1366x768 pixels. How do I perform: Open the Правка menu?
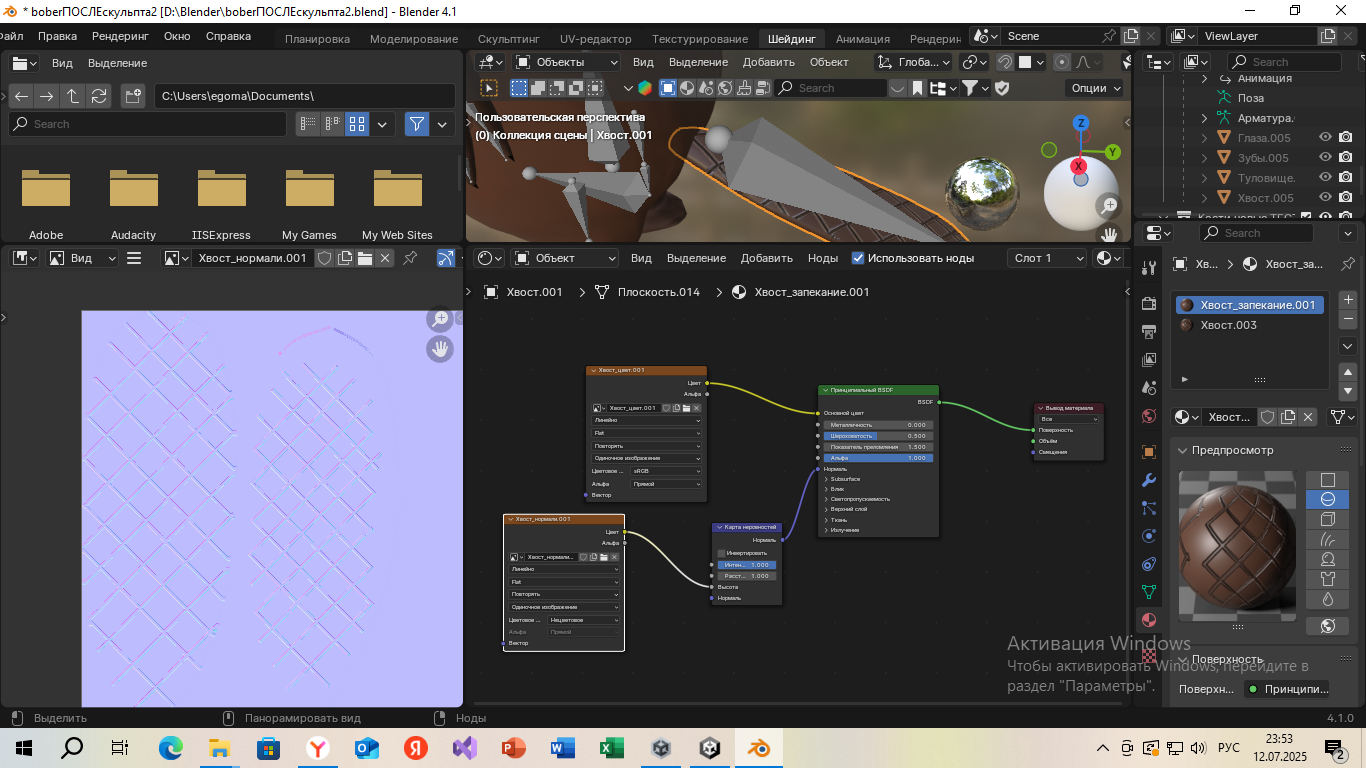click(57, 36)
